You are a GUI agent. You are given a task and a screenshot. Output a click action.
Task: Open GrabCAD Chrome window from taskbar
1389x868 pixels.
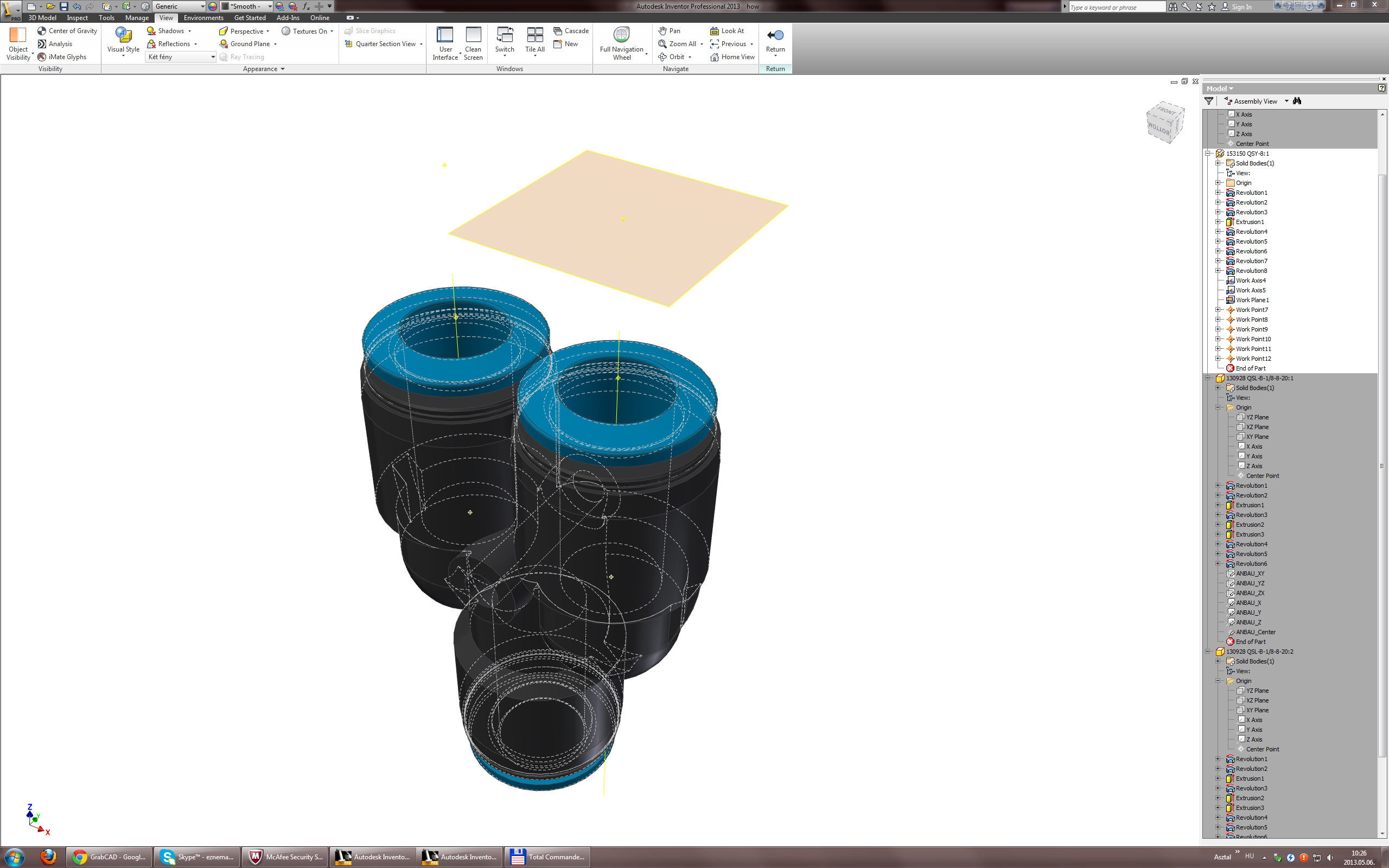pos(110,857)
